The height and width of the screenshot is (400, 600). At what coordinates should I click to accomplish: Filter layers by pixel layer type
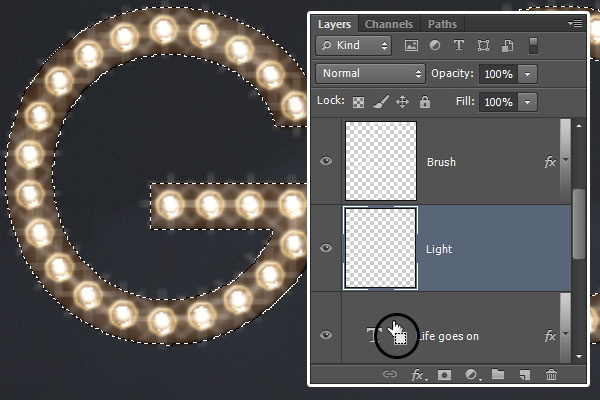[x=411, y=46]
